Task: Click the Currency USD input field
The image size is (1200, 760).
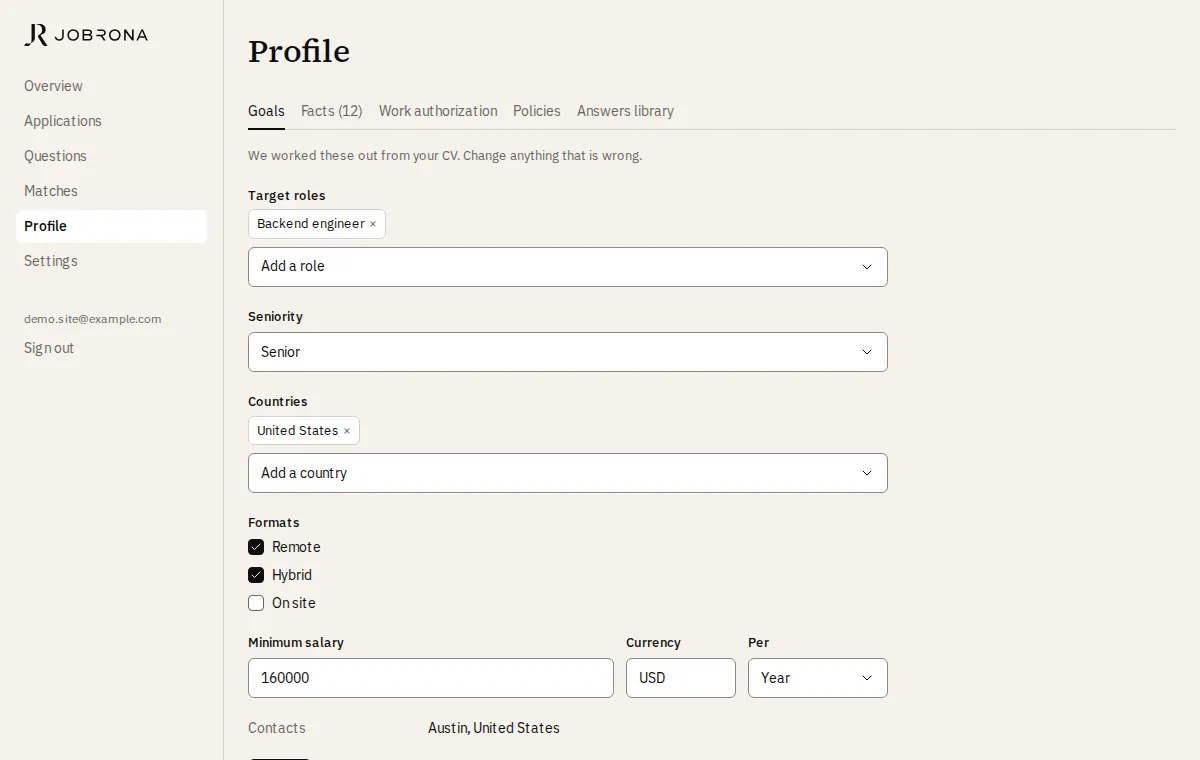Action: click(681, 678)
